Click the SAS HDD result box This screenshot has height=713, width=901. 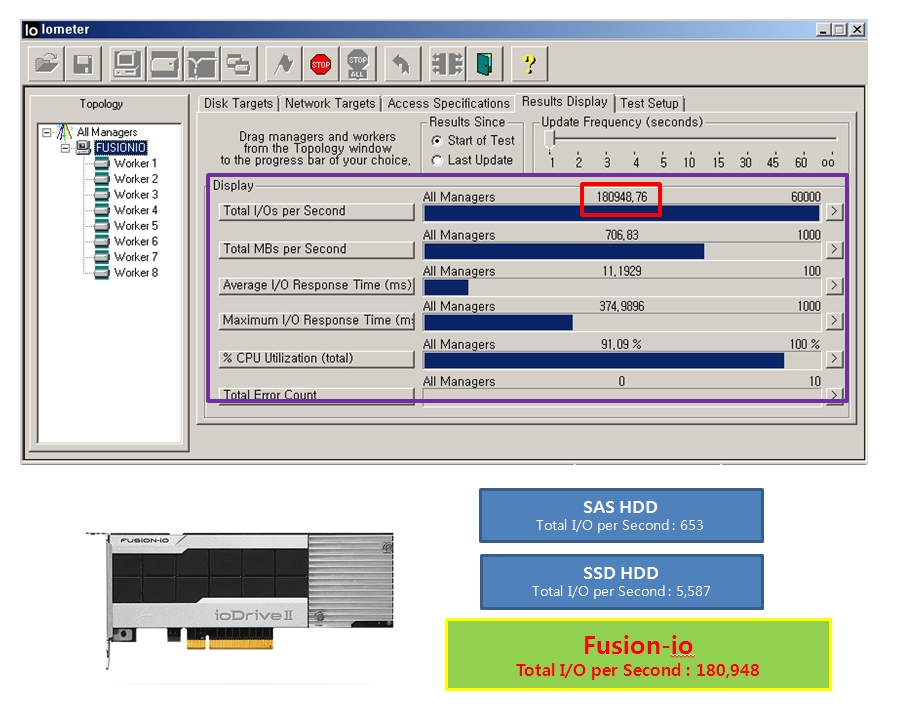[621, 515]
